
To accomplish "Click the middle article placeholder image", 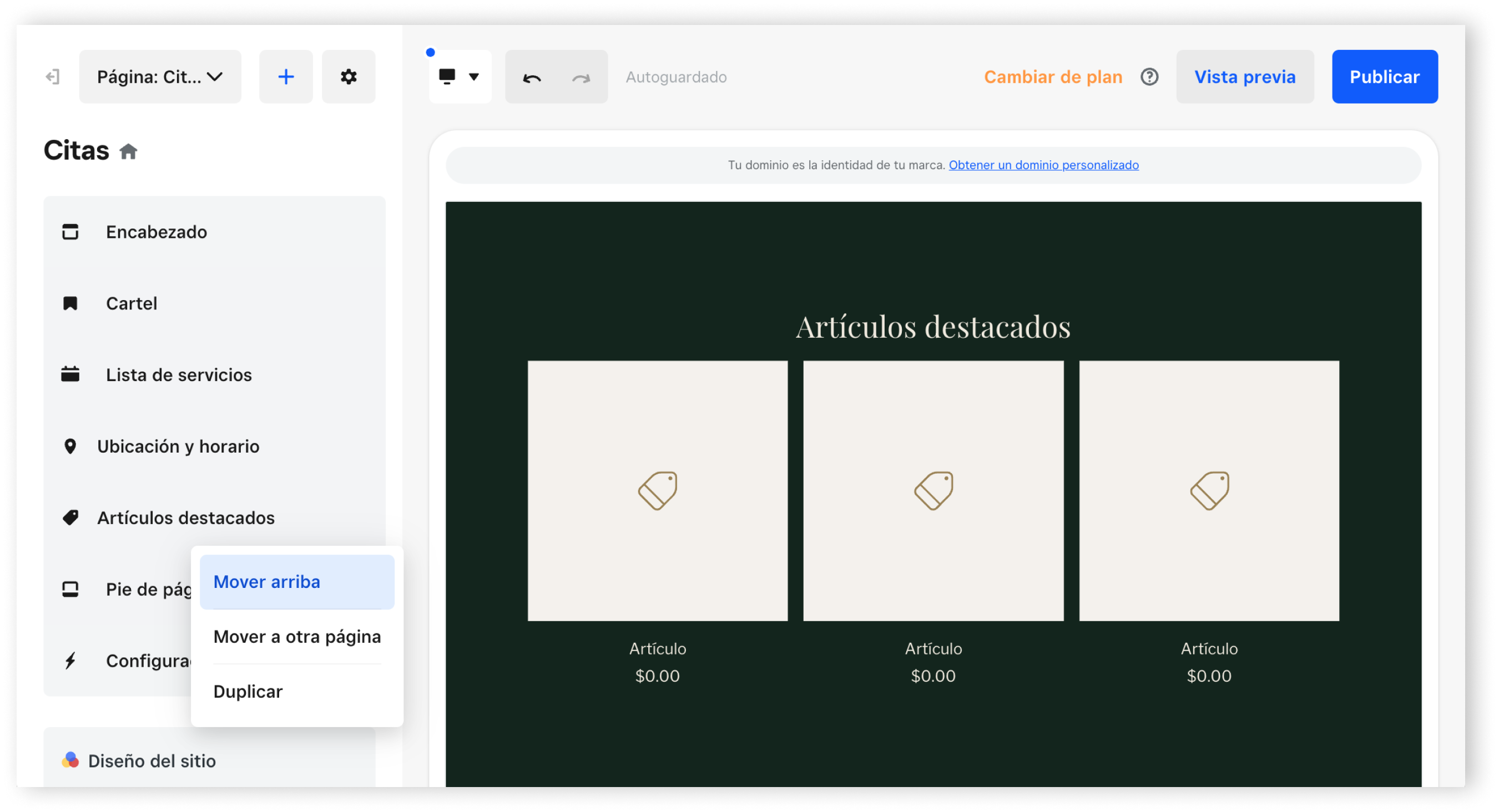I will point(933,491).
